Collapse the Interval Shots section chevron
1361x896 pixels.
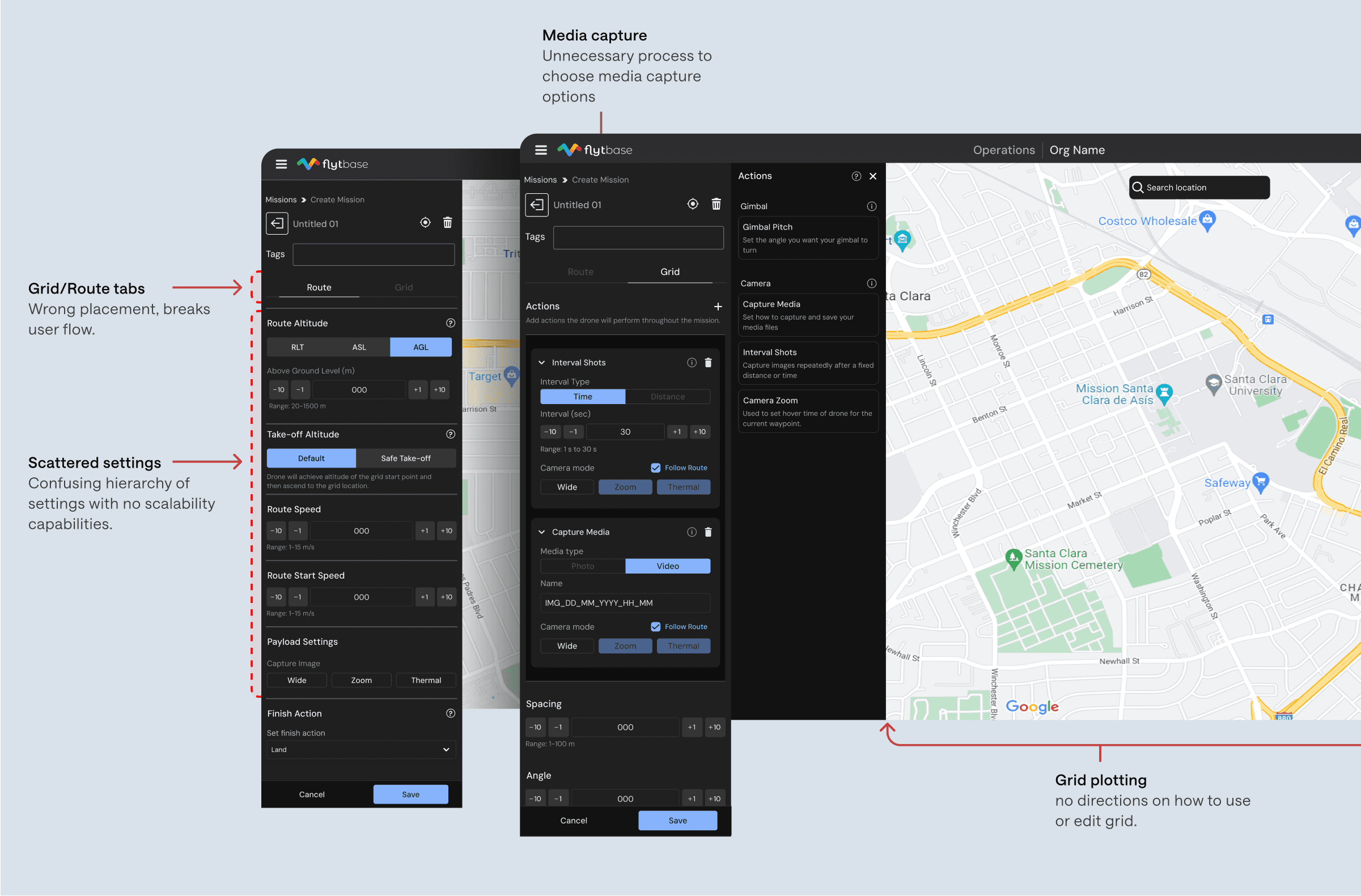(x=541, y=363)
